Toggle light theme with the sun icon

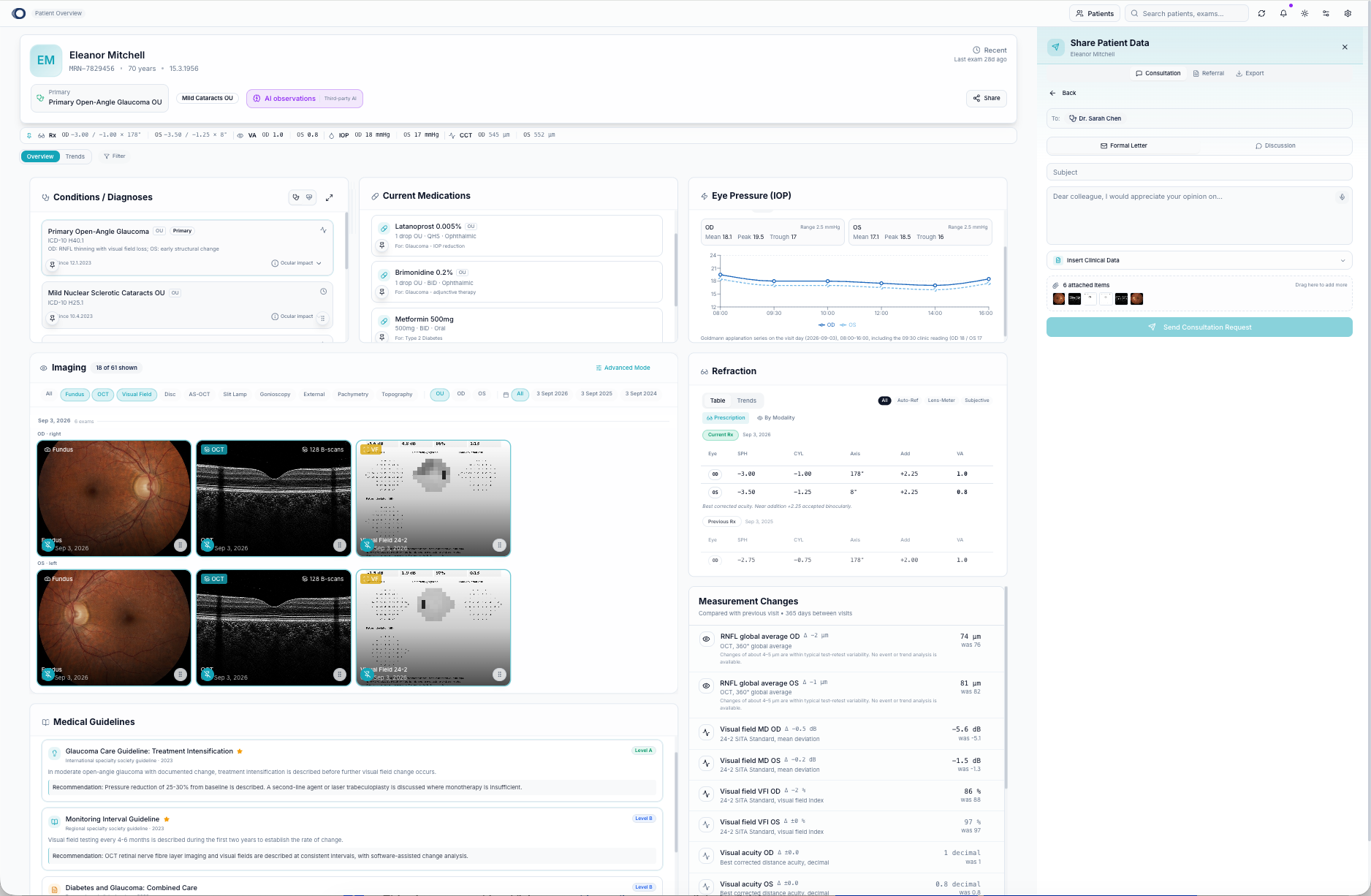[x=1304, y=13]
